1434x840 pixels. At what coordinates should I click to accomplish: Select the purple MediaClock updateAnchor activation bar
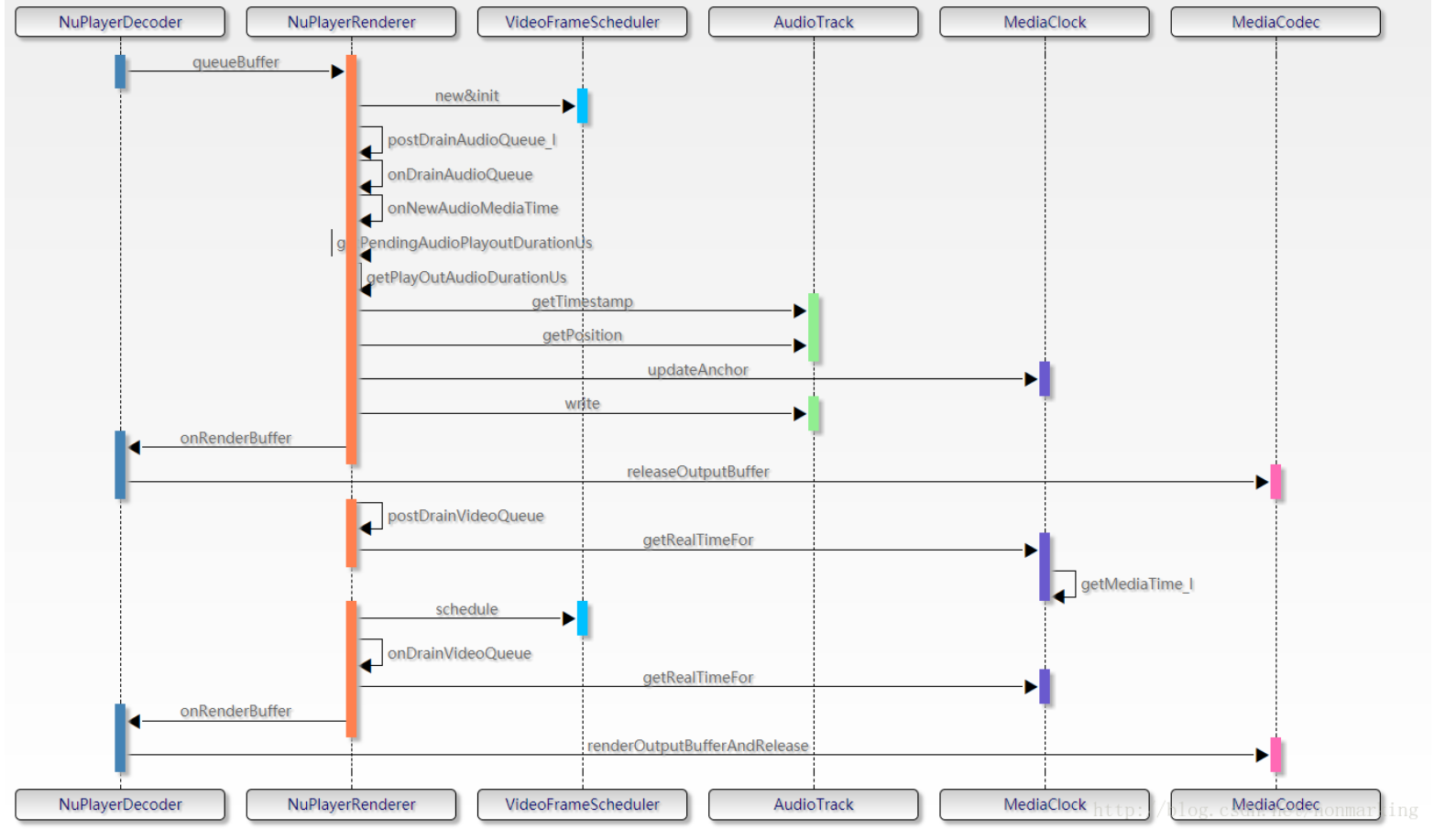1045,378
